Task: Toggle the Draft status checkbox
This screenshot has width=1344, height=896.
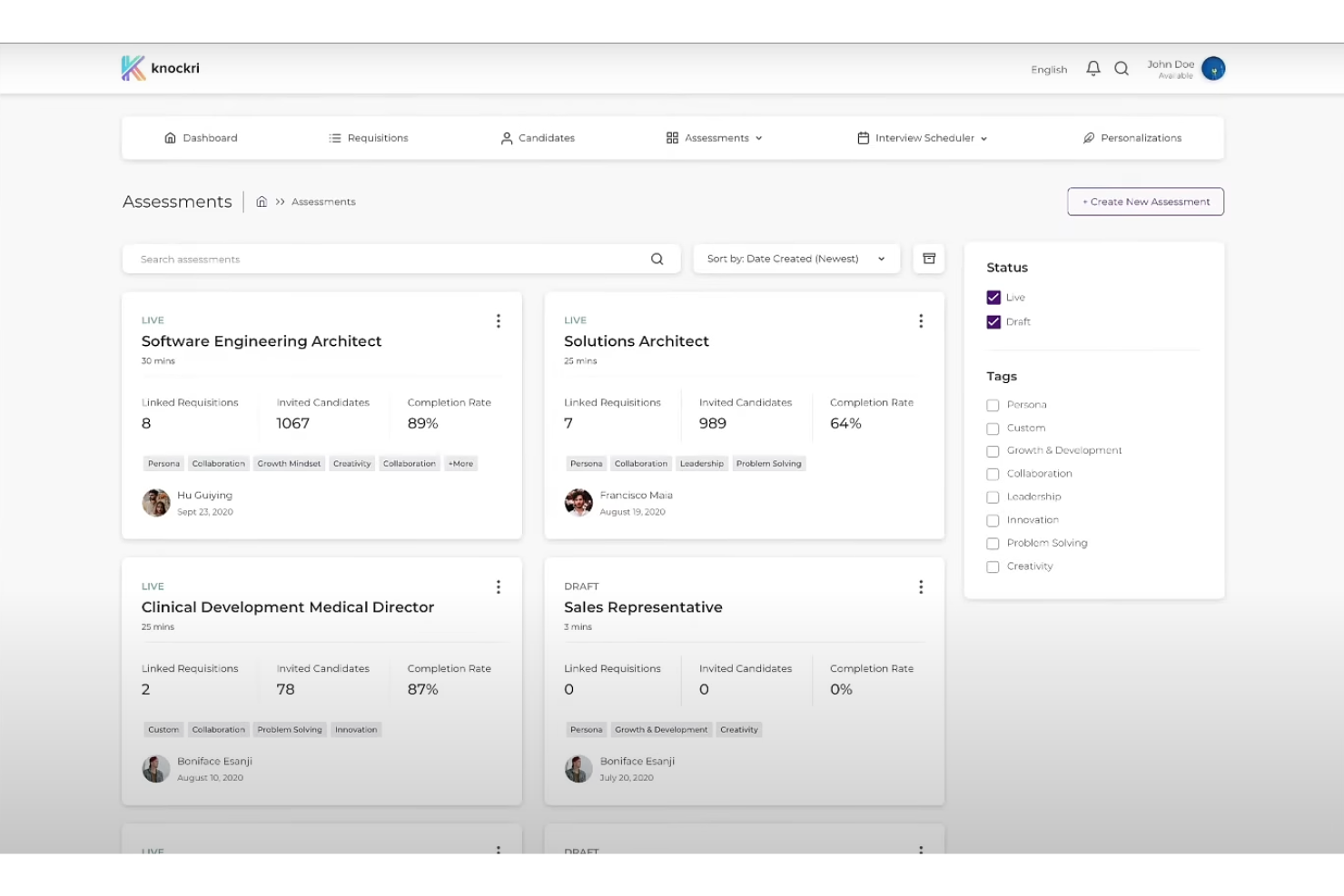Action: (x=993, y=321)
